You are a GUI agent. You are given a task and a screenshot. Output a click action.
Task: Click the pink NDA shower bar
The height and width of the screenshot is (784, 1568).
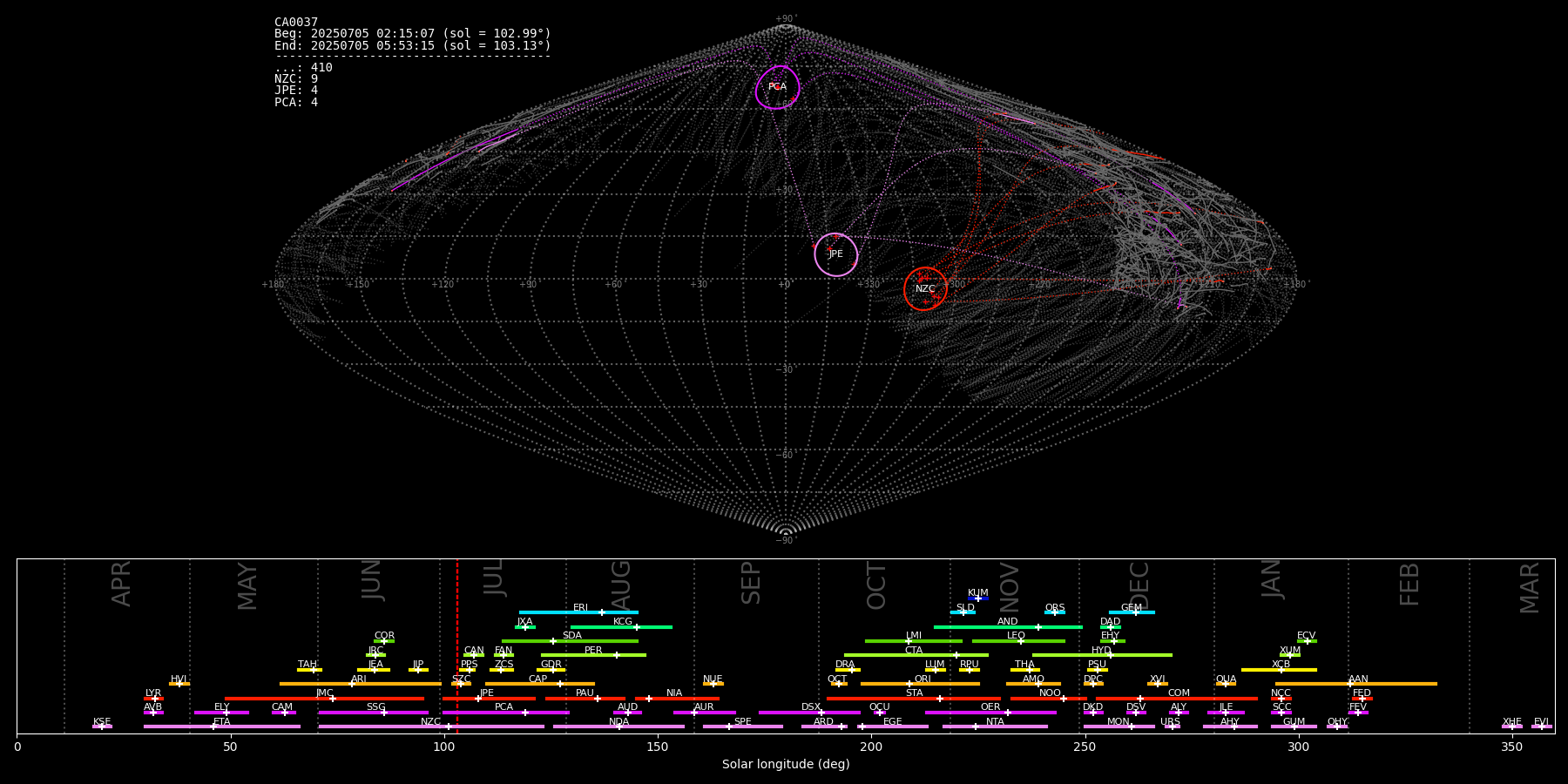618,727
